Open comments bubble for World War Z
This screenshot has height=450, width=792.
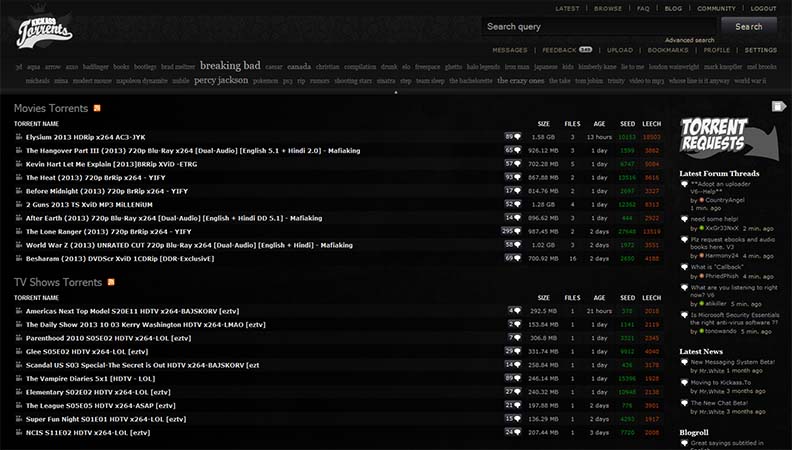513,245
